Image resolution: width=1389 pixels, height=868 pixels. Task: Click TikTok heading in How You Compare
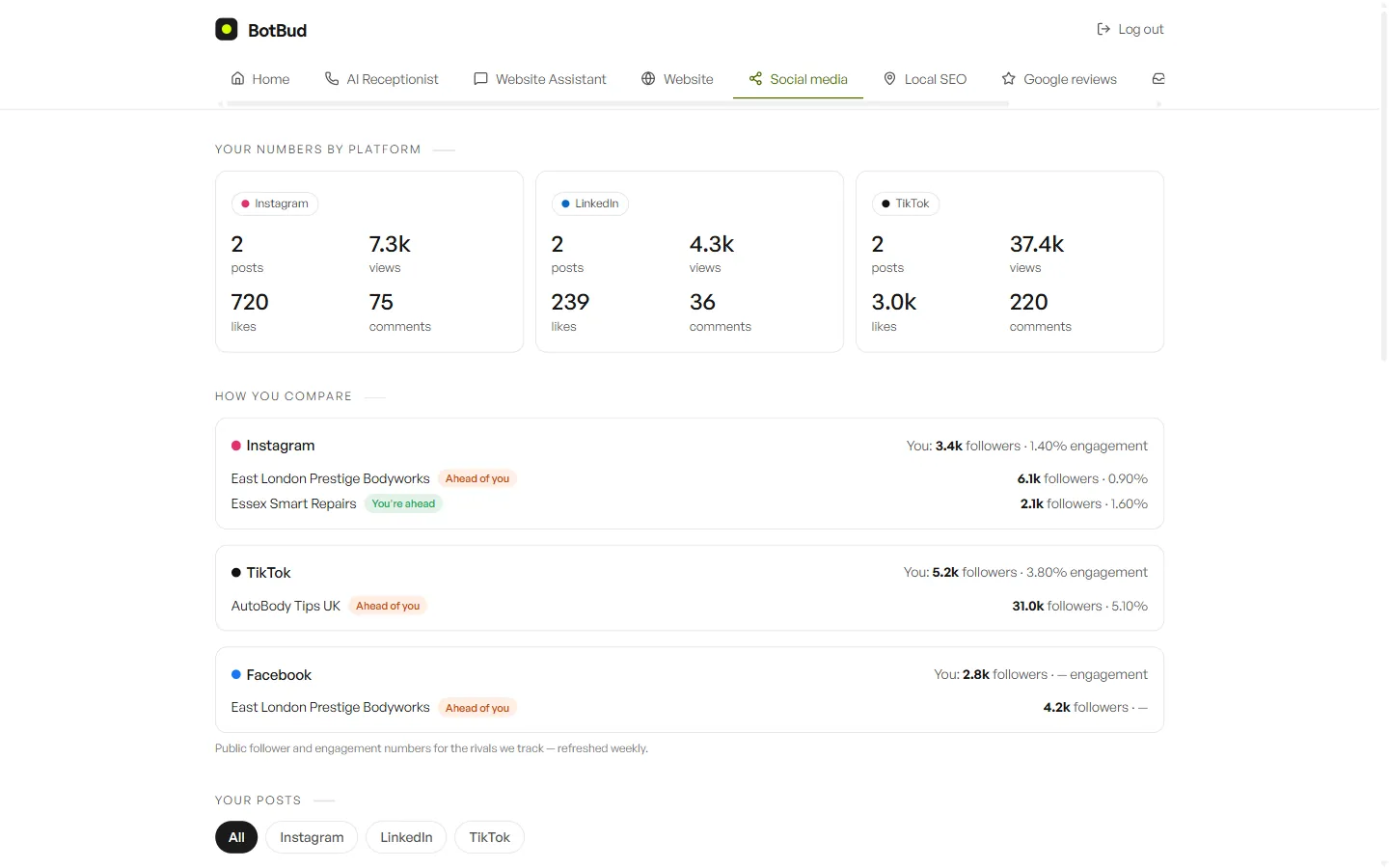click(x=268, y=573)
